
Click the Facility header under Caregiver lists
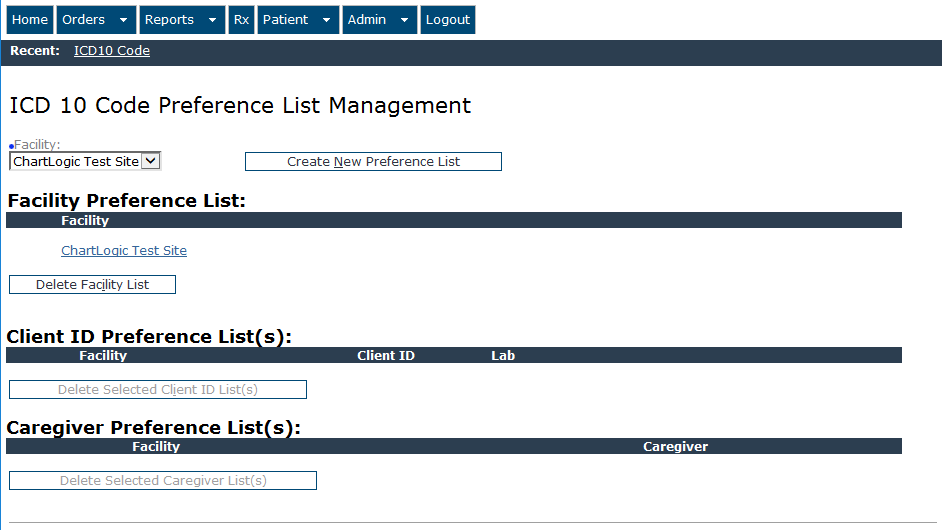tap(156, 446)
